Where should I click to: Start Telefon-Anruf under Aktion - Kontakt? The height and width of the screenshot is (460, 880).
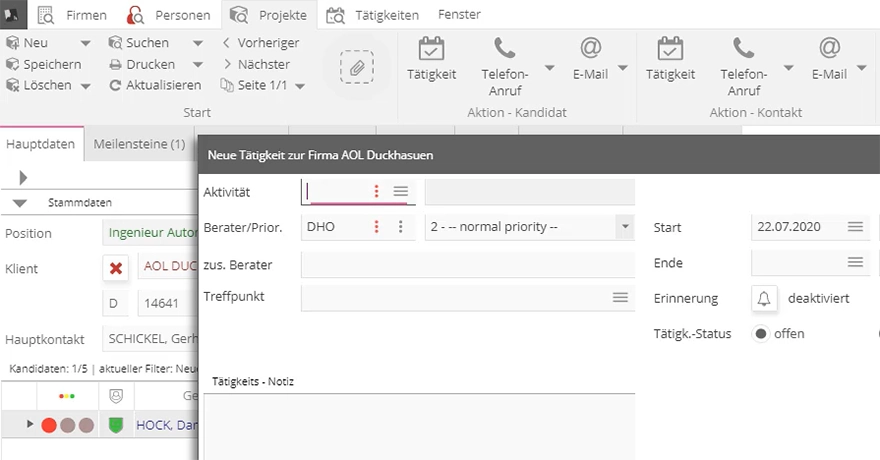(744, 67)
